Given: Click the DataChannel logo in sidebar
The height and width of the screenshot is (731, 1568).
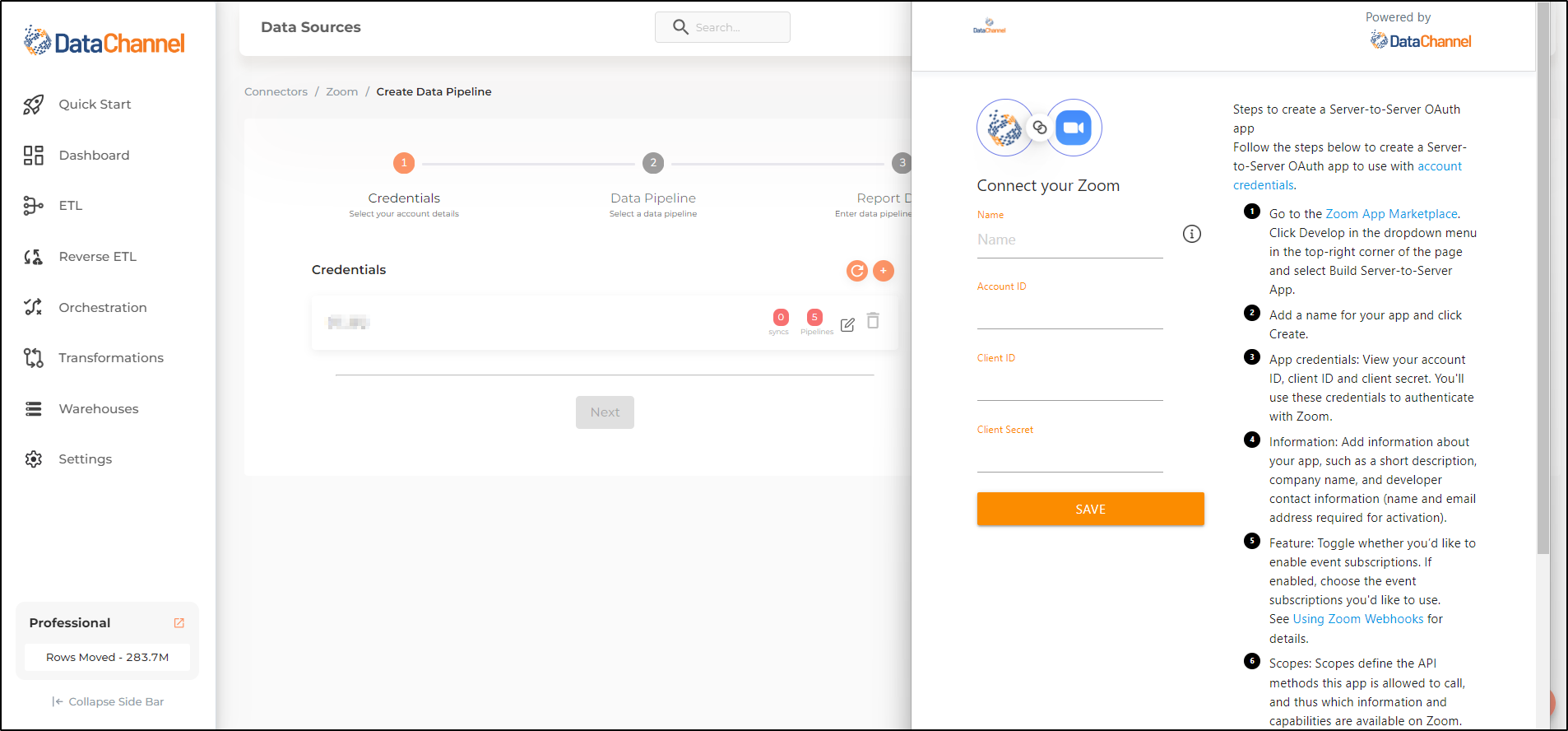Looking at the screenshot, I should (104, 41).
